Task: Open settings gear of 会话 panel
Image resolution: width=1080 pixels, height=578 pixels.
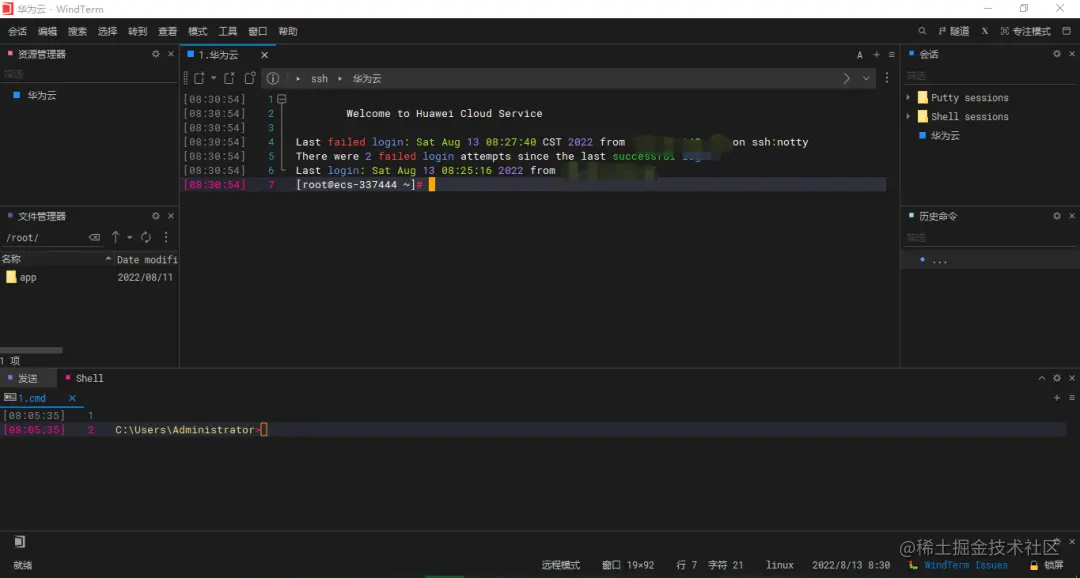Action: [1057, 54]
